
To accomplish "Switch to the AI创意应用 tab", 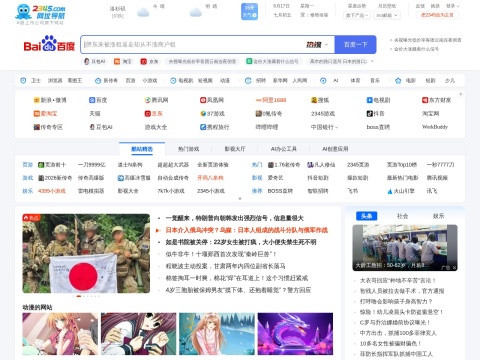I will click(x=335, y=149).
